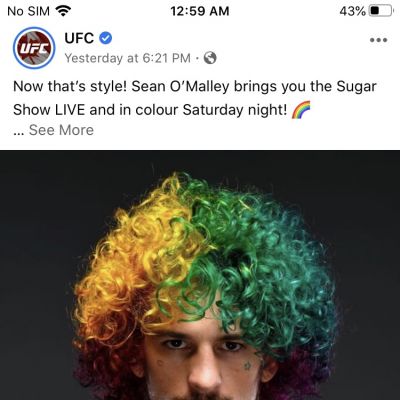Tap the battery icon in status bar
The height and width of the screenshot is (400, 400).
[x=381, y=11]
